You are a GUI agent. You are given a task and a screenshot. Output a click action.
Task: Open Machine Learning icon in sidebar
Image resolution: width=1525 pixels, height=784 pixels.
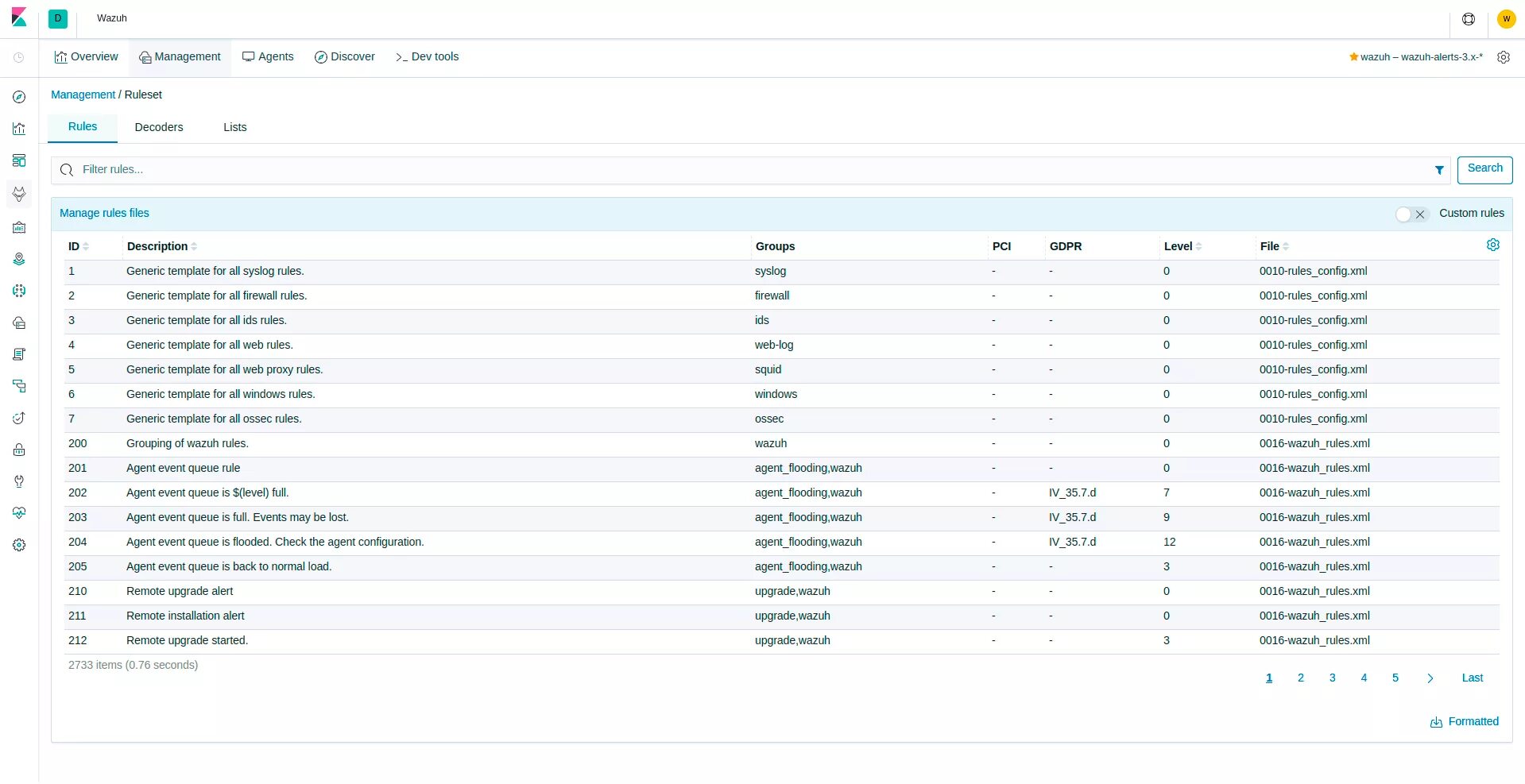[x=19, y=291]
